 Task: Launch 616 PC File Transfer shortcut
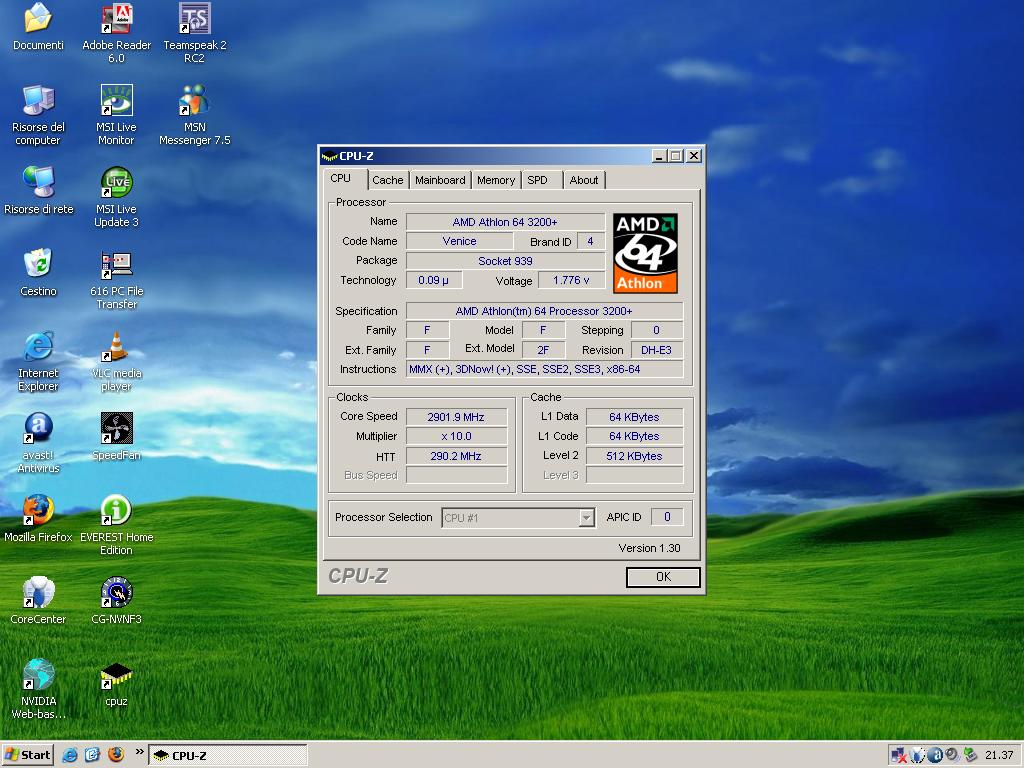[x=116, y=280]
